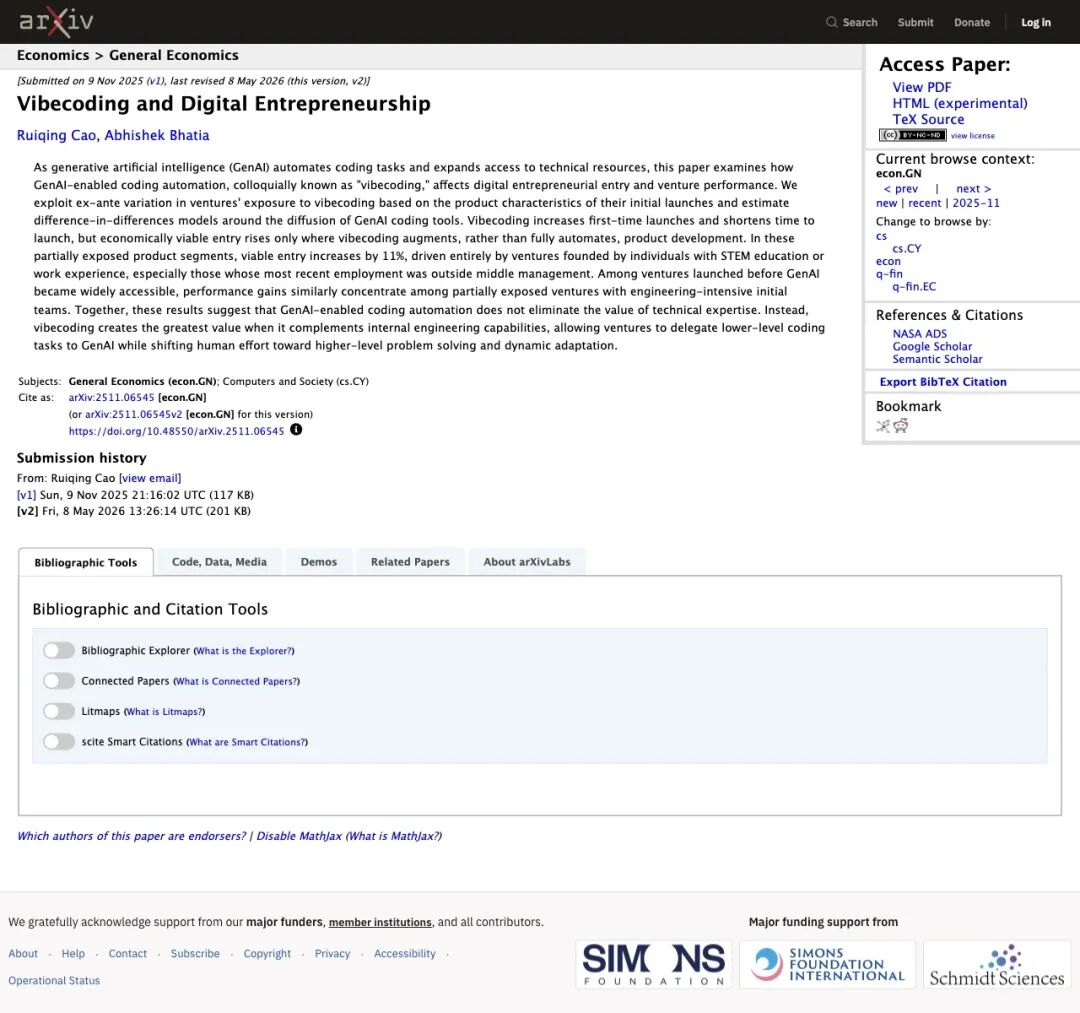Browse by cs.CY category
The height and width of the screenshot is (1013, 1080).
point(906,249)
